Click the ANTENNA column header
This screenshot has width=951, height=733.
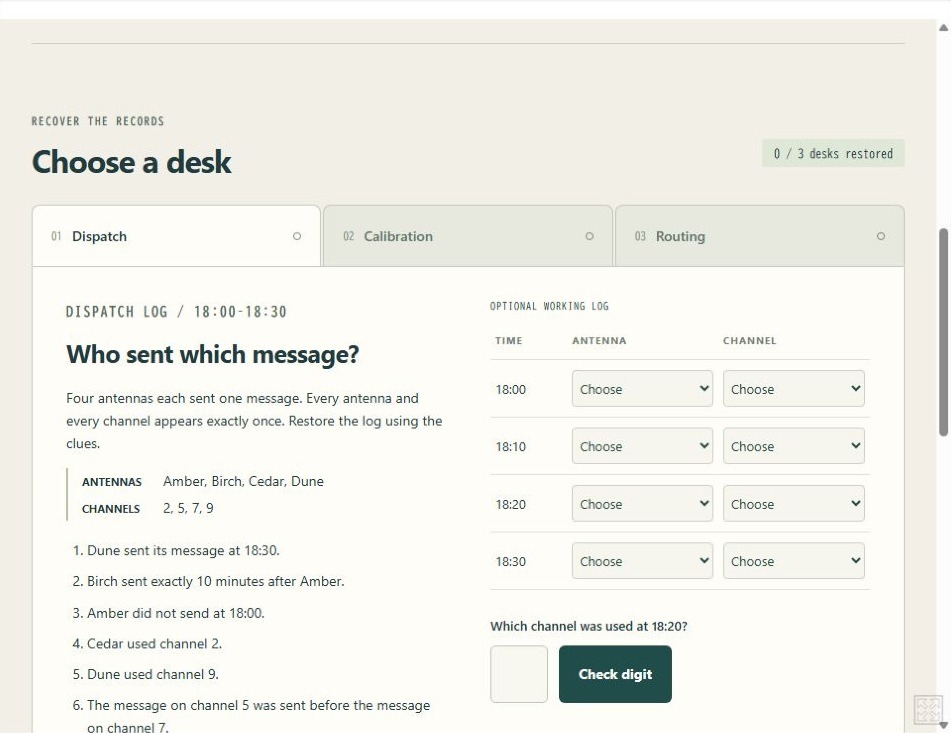[x=599, y=341]
